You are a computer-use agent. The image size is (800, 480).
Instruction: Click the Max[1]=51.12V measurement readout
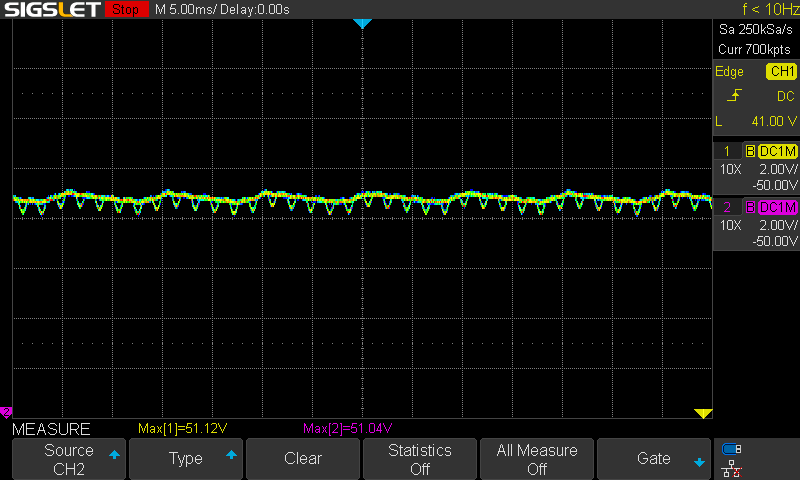click(x=183, y=428)
